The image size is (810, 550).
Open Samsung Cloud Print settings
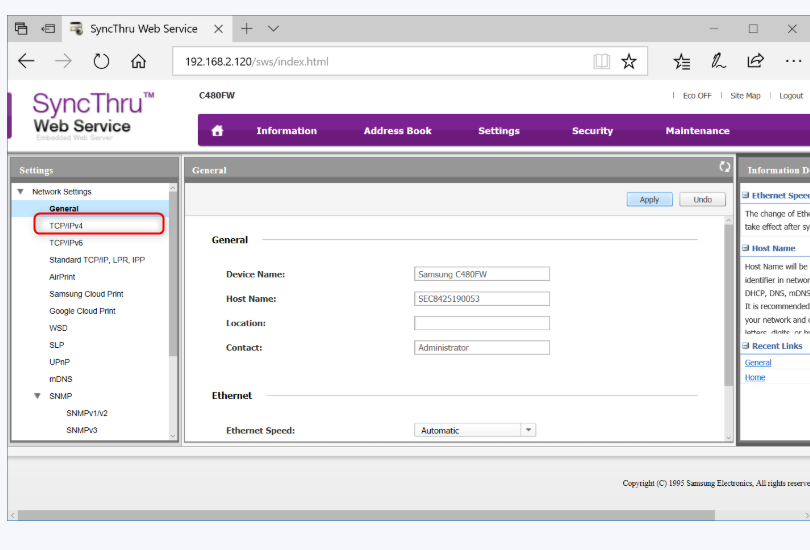tap(86, 294)
